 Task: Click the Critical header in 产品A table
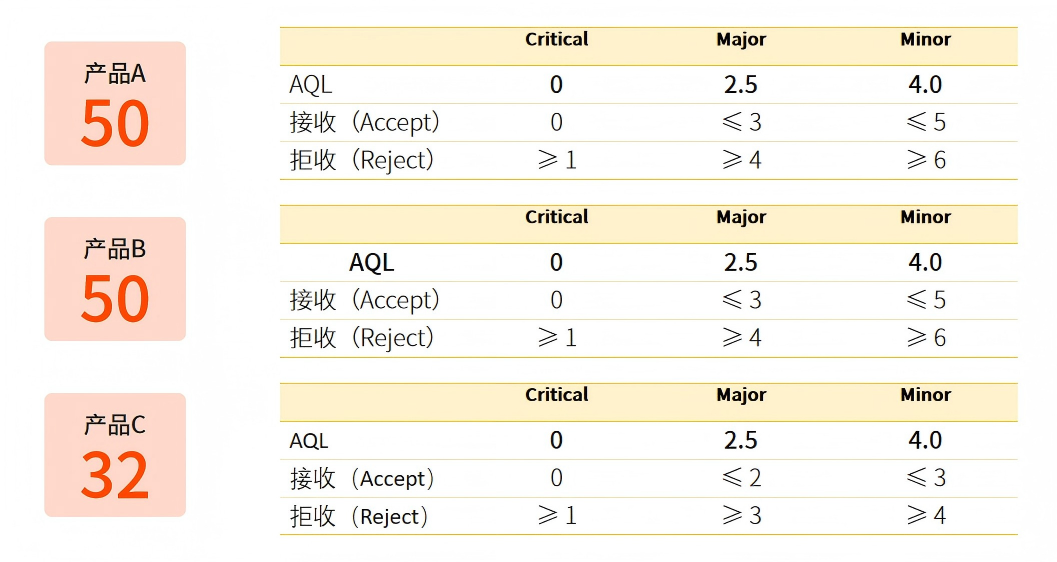click(556, 40)
